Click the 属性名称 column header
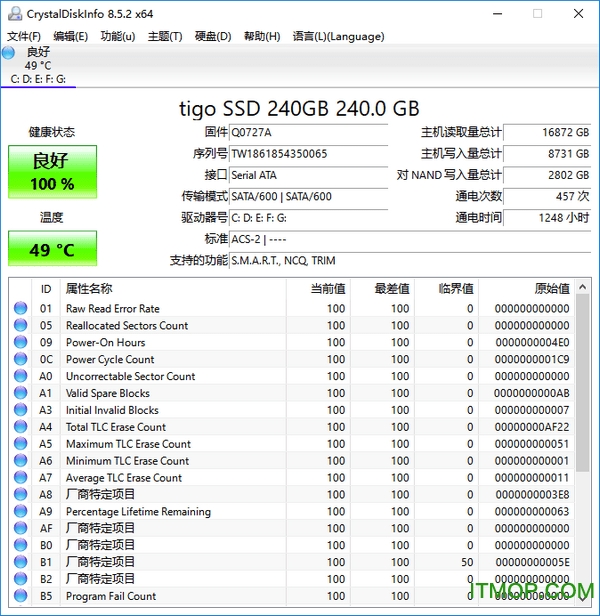 (173, 289)
